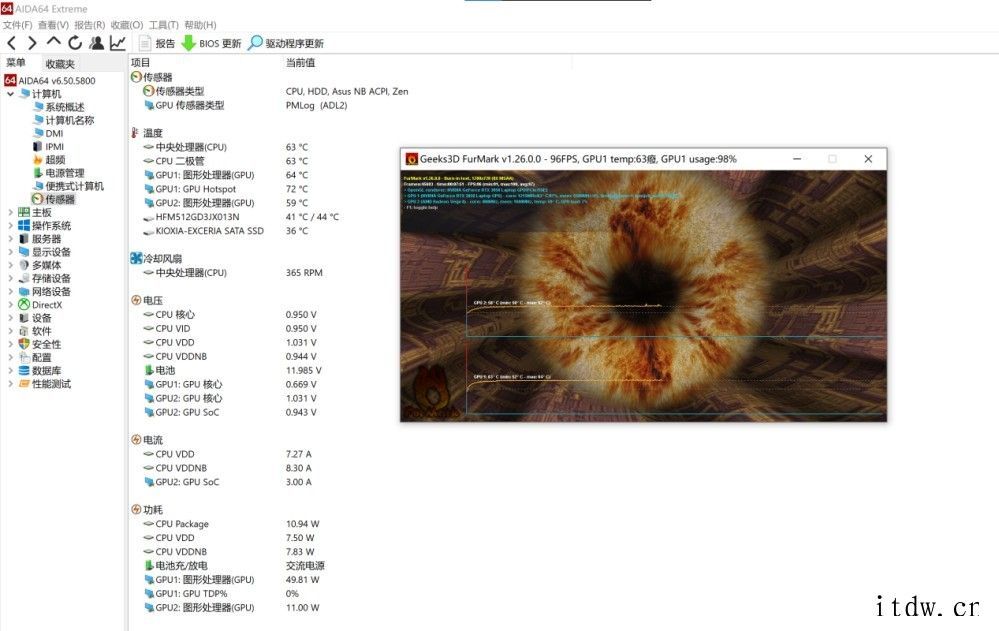
Task: Select the 传感器类型 row
Action: click(275, 91)
